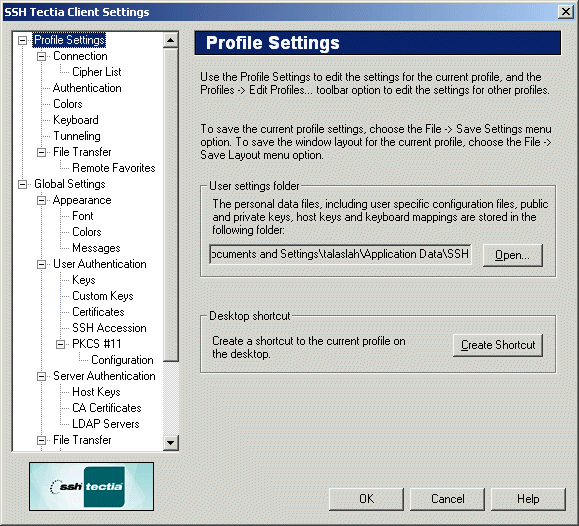Collapse the global File Transfer node below LDAP Servers
The image size is (579, 526).
(x=42, y=440)
